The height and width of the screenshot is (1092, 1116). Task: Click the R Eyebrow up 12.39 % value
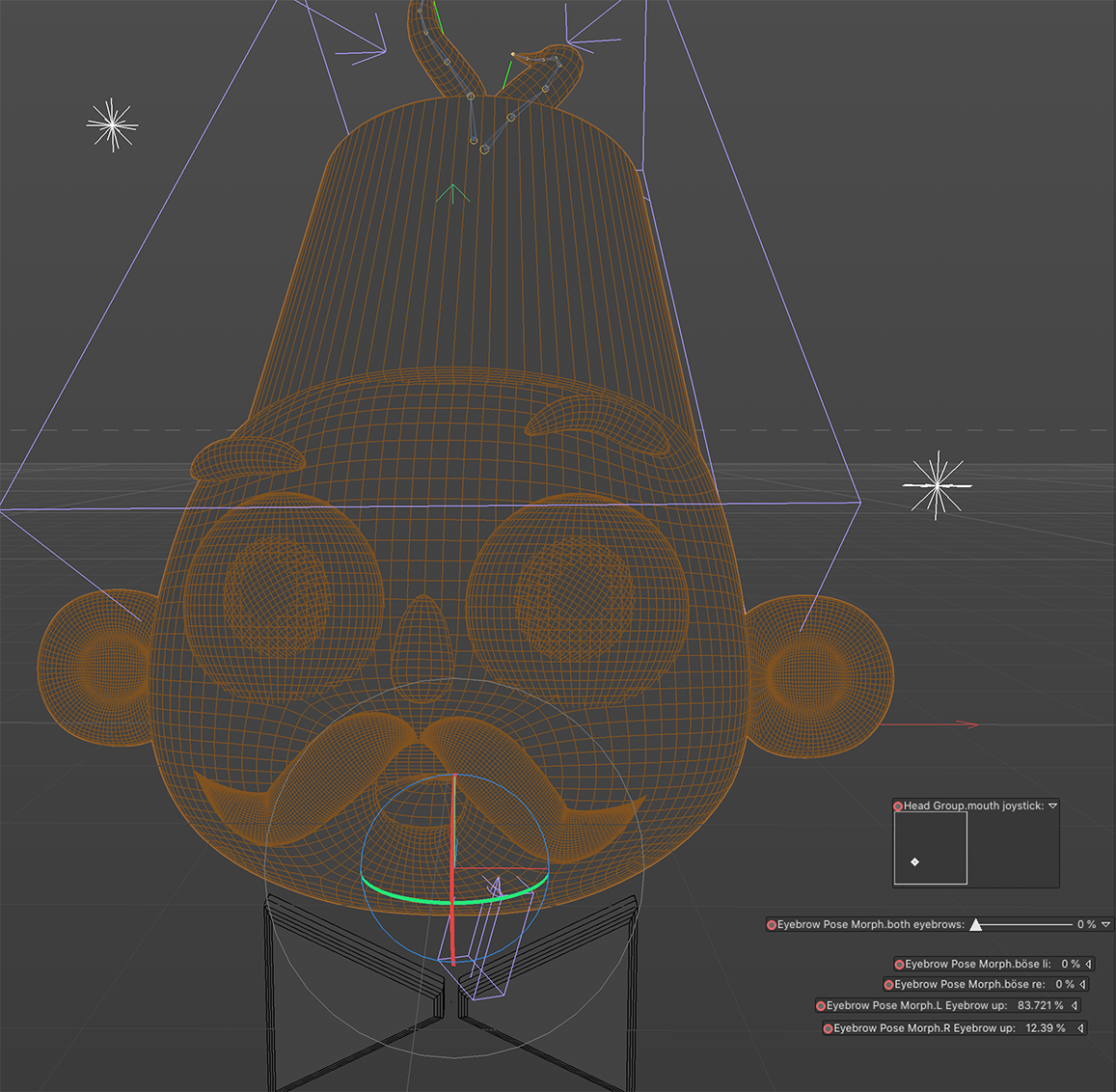tap(1046, 1028)
